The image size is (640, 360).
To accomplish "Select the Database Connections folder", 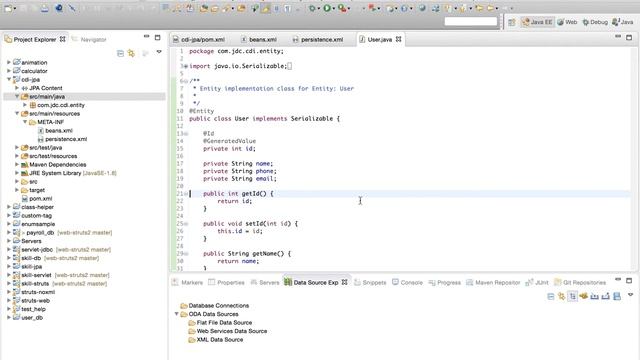I will 215,306.
